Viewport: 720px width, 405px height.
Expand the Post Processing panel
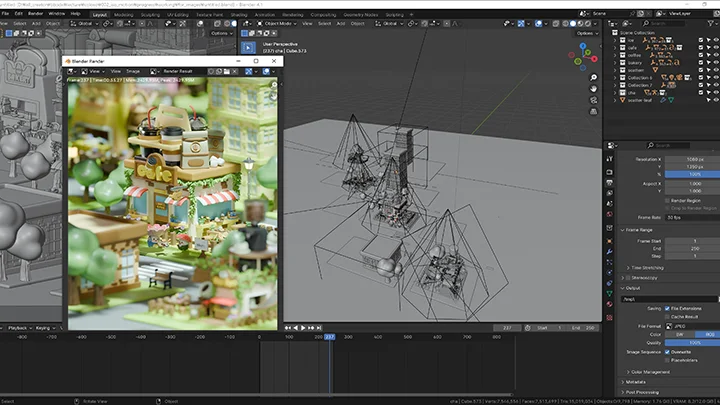(640, 392)
